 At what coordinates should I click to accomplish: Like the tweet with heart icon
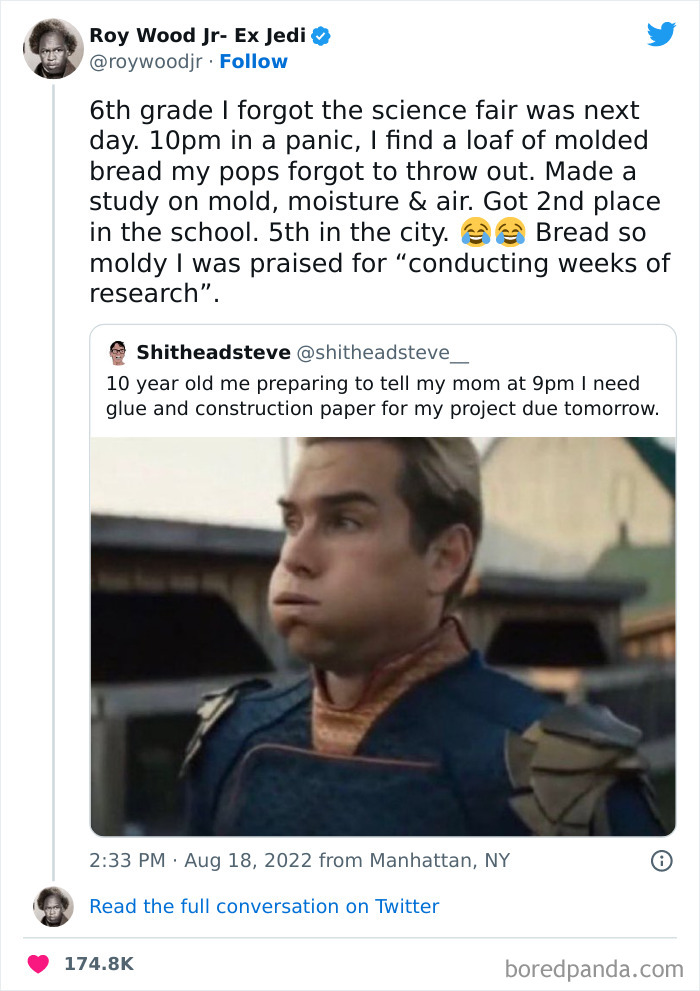point(39,964)
